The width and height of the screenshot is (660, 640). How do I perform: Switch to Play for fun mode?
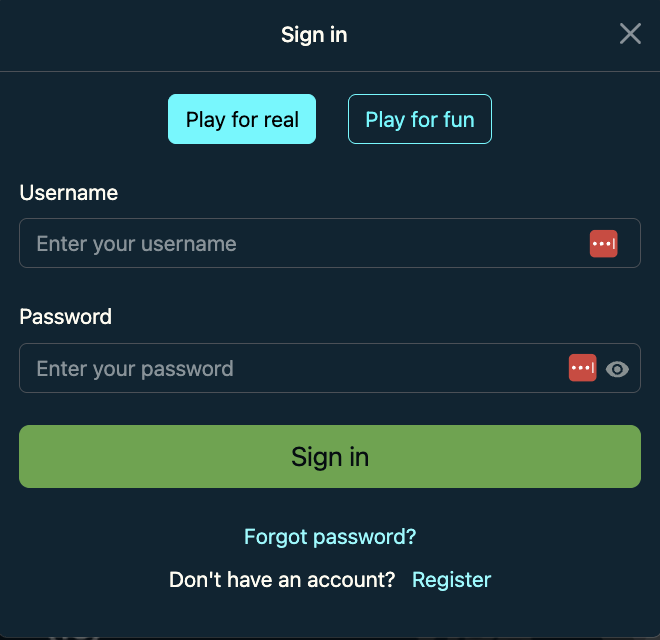(420, 120)
